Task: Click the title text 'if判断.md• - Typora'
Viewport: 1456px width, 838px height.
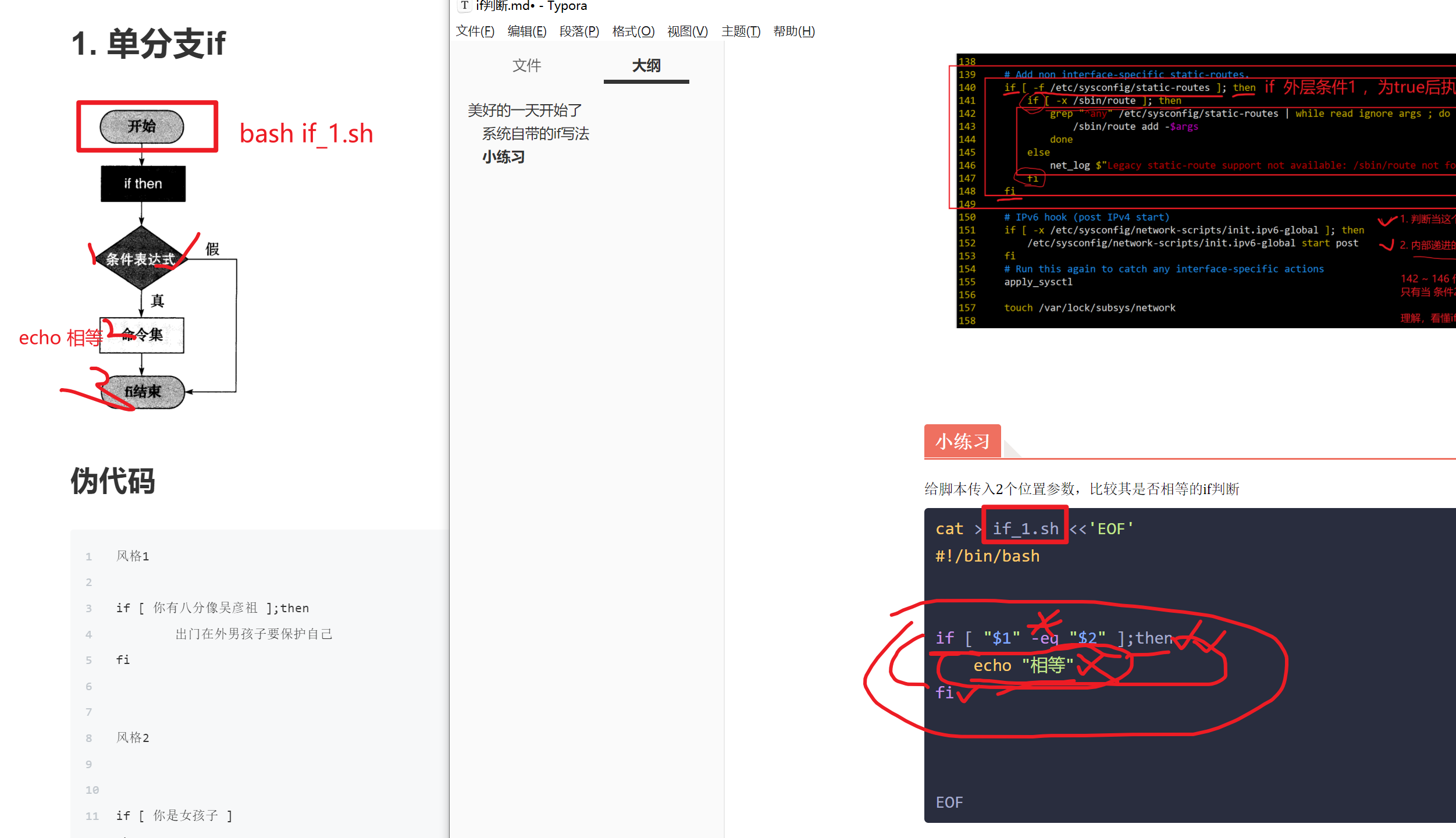Action: (532, 6)
